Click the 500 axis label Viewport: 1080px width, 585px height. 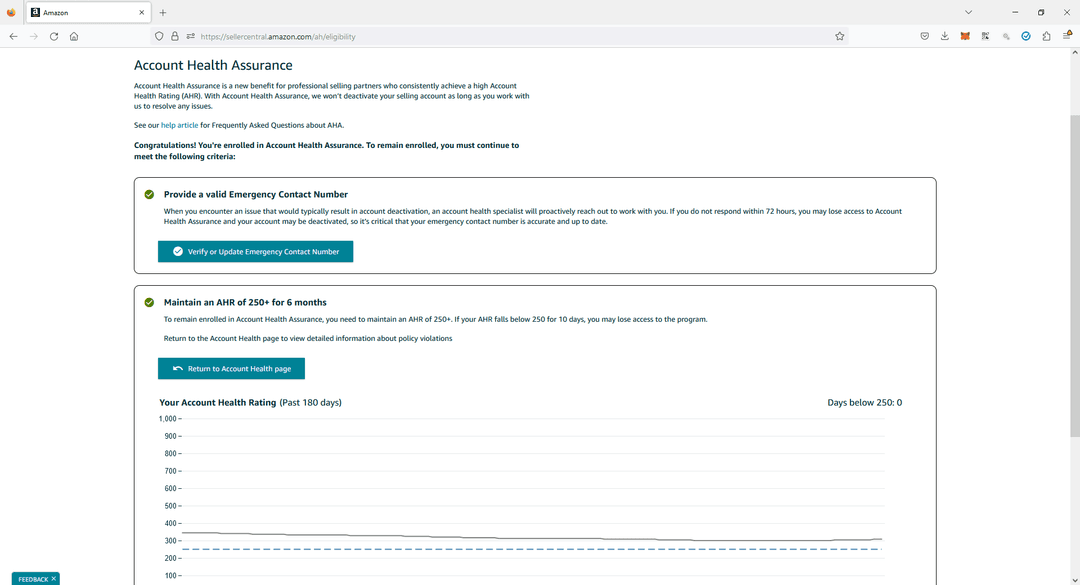point(170,506)
